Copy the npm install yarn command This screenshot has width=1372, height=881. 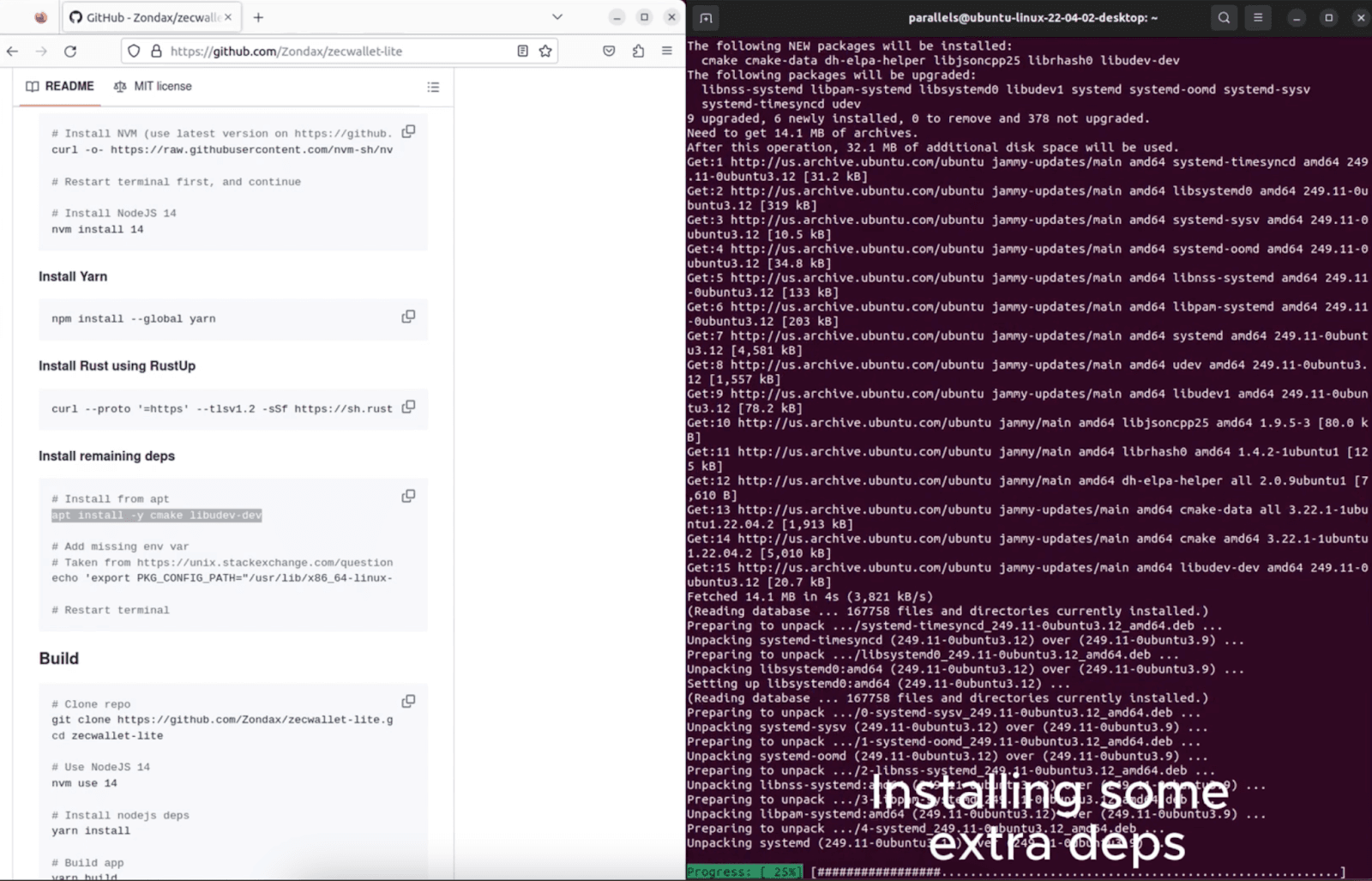coord(409,317)
